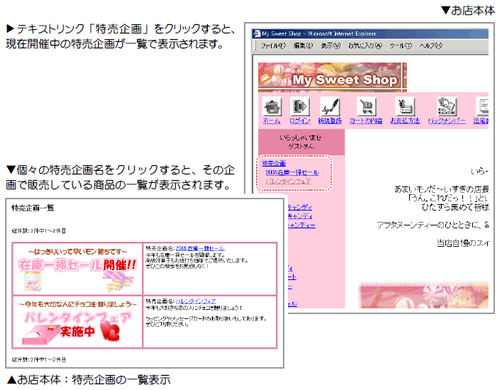The width and height of the screenshot is (500, 390).
Task: Open the back number newsletter icon
Action: pos(447,107)
